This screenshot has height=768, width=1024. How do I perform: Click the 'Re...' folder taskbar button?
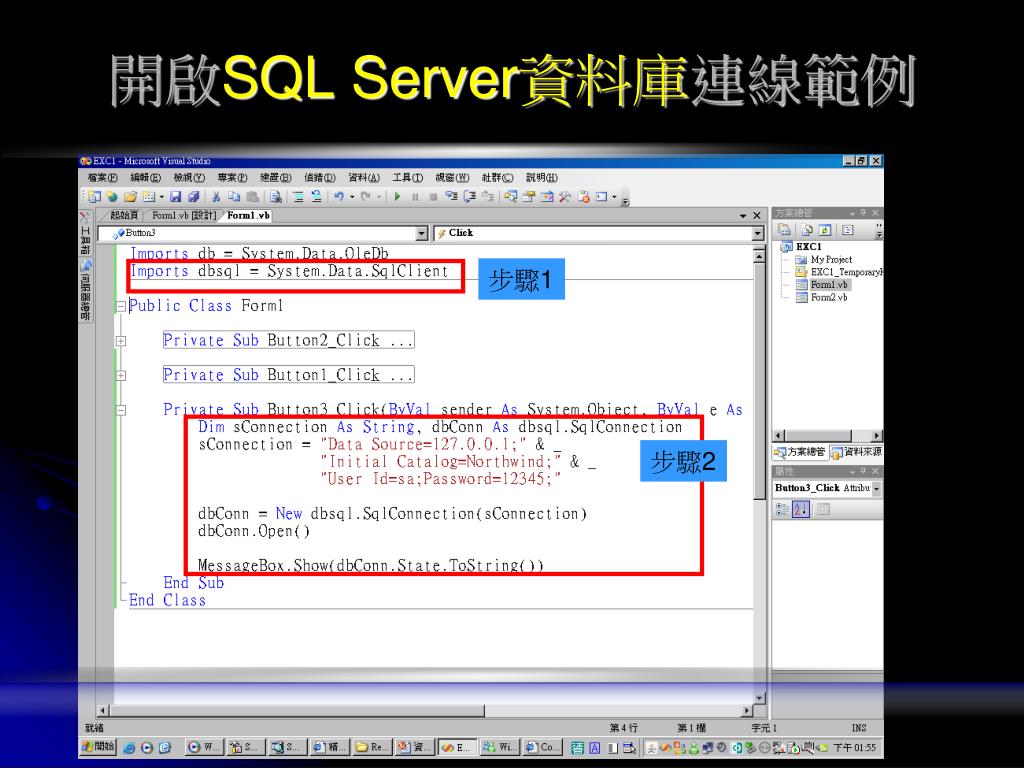point(372,747)
